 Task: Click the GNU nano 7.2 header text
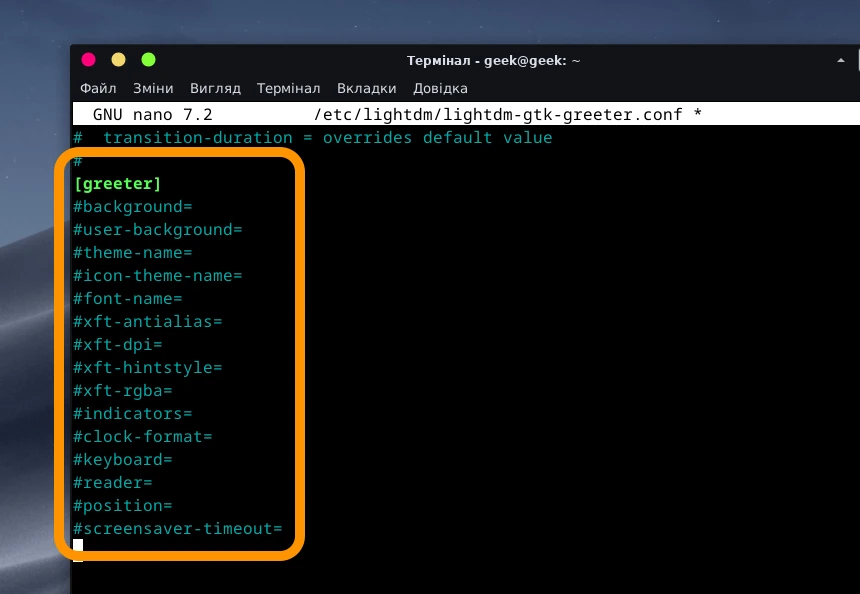point(152,115)
